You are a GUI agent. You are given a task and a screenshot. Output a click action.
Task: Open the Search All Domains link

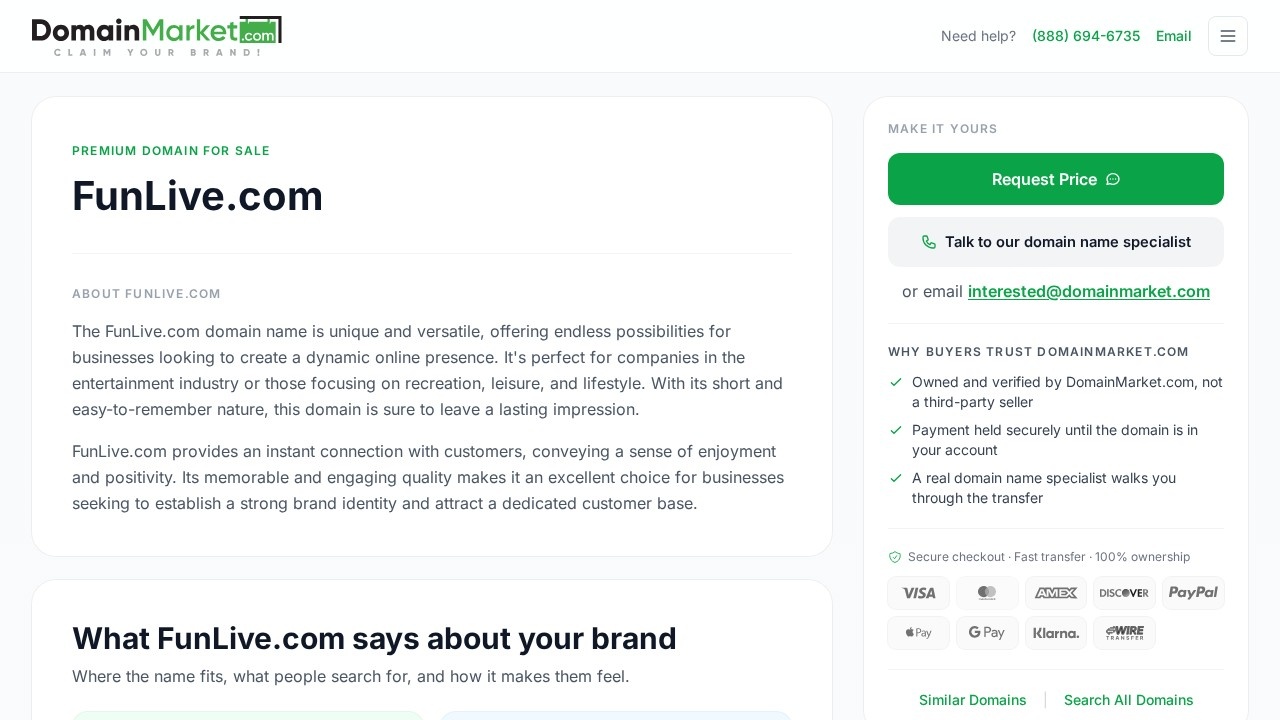pos(1129,700)
